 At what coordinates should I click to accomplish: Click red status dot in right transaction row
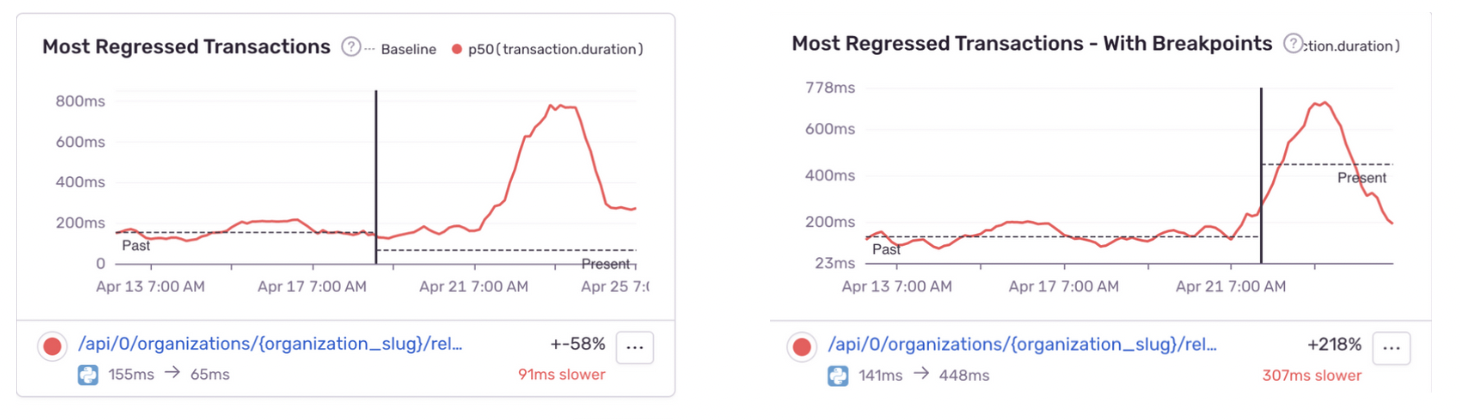[801, 347]
